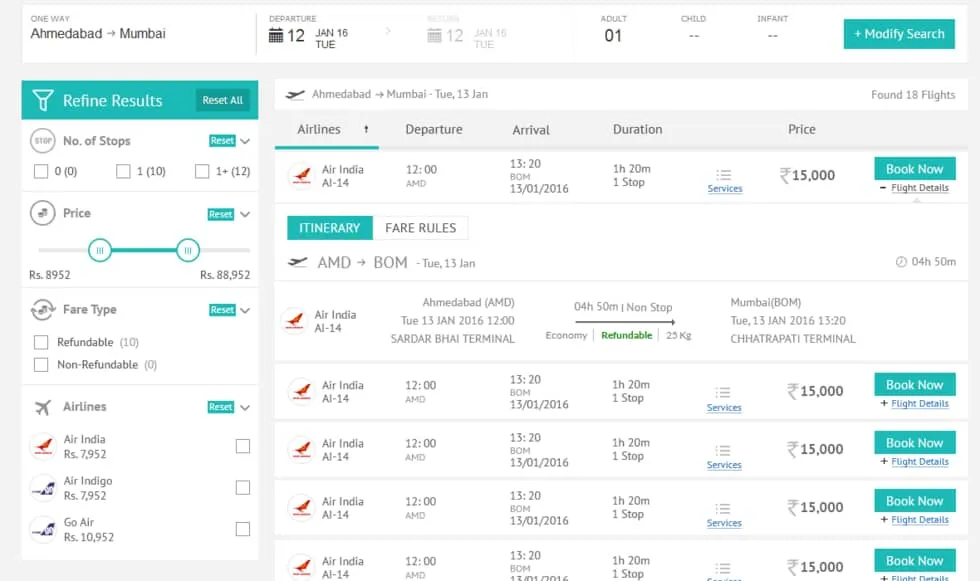980x581 pixels.
Task: Open the FARE RULES tab
Action: coord(421,228)
